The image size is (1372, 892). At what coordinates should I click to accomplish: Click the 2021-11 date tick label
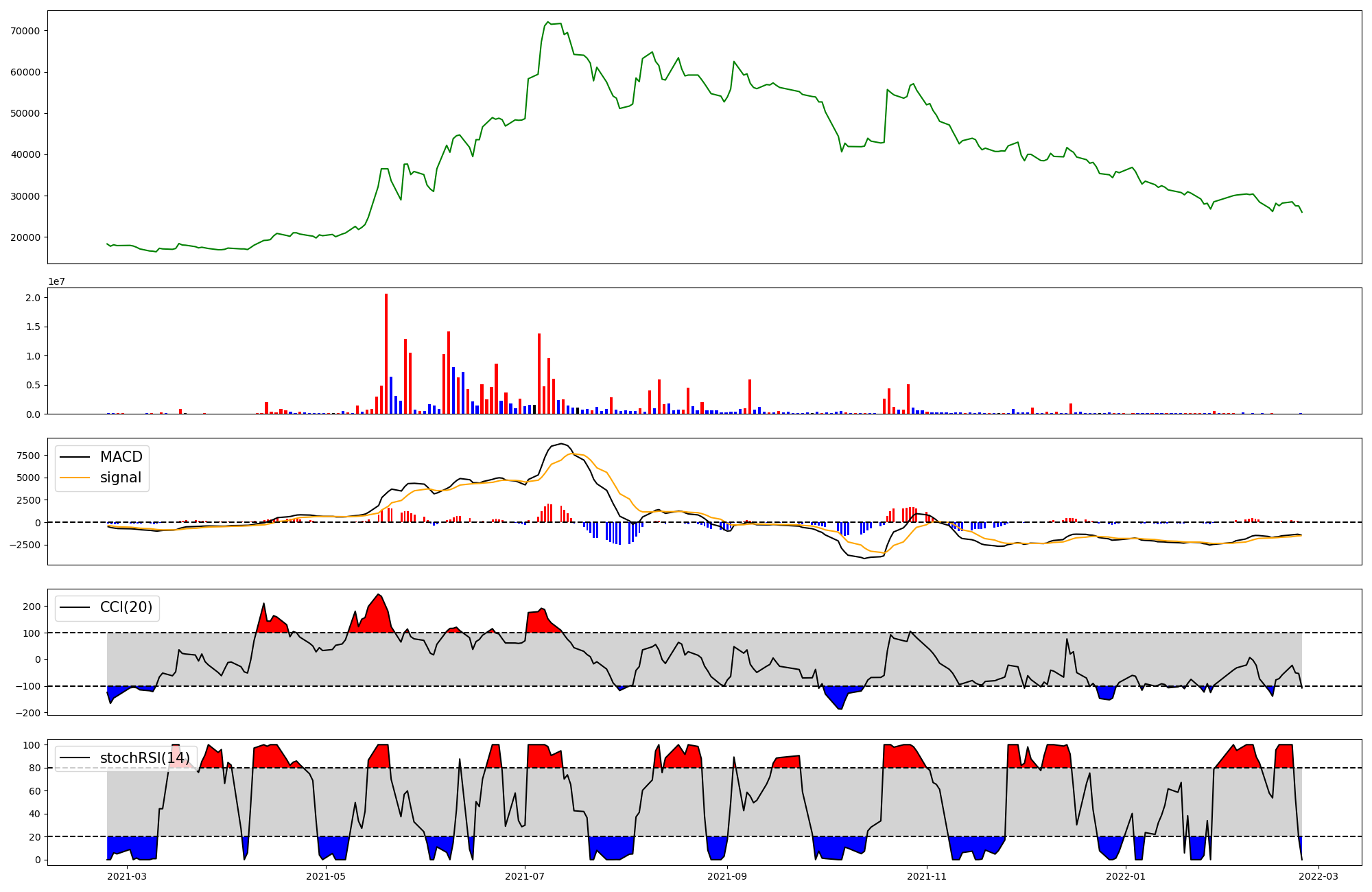tap(927, 876)
